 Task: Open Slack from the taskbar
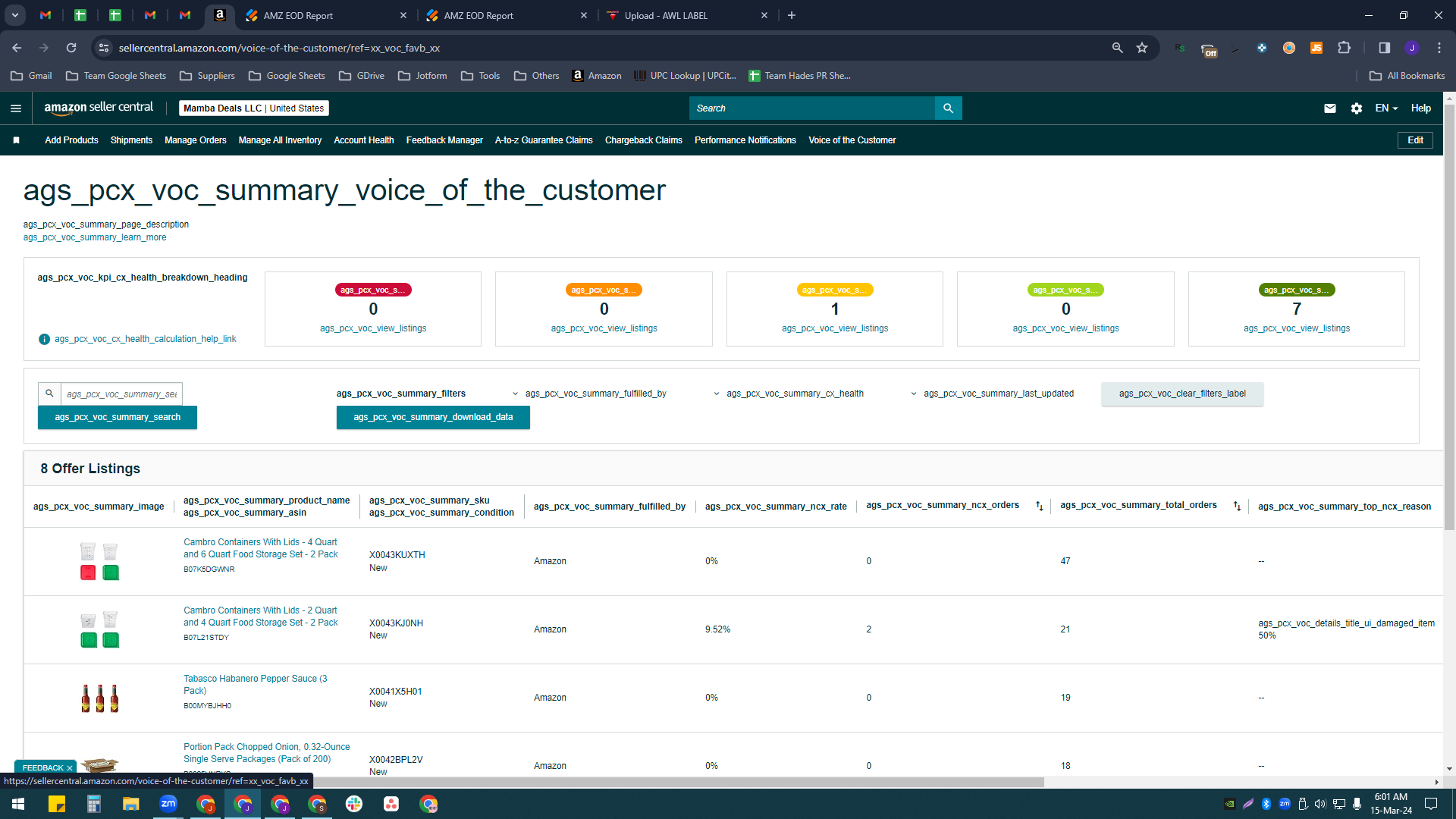click(x=353, y=804)
